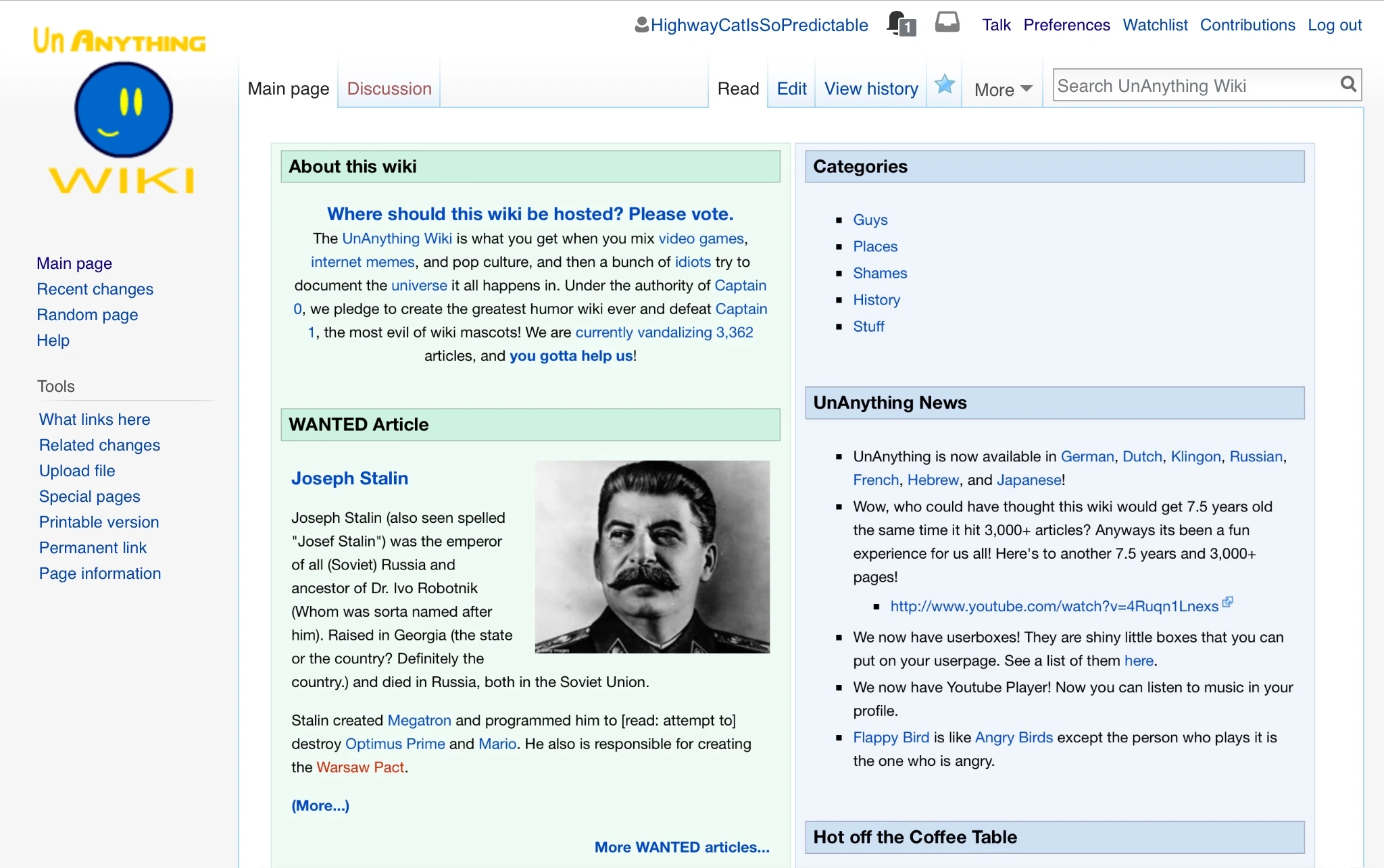Click the hosting vote headline link

pyautogui.click(x=530, y=213)
